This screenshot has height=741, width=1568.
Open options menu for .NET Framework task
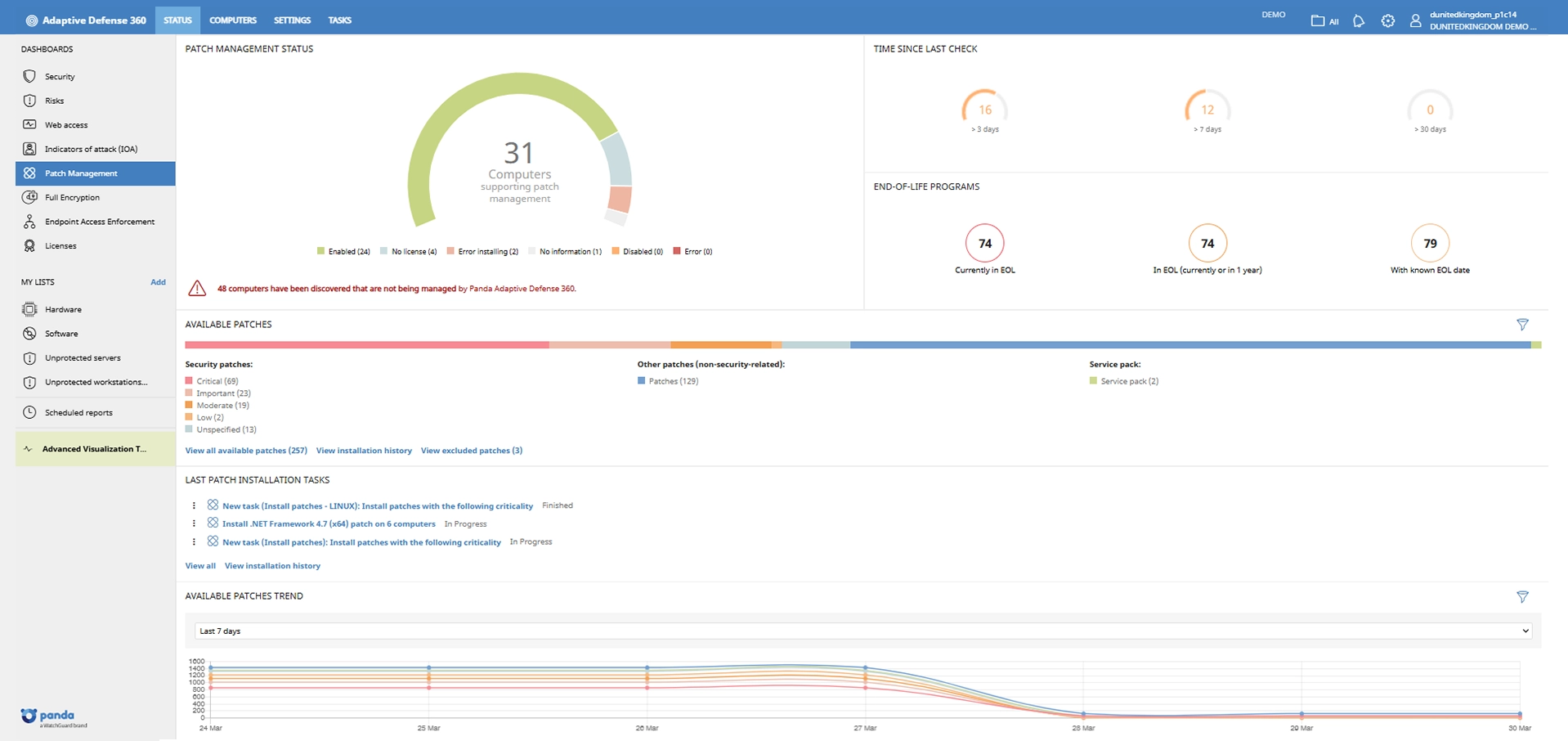pos(194,524)
